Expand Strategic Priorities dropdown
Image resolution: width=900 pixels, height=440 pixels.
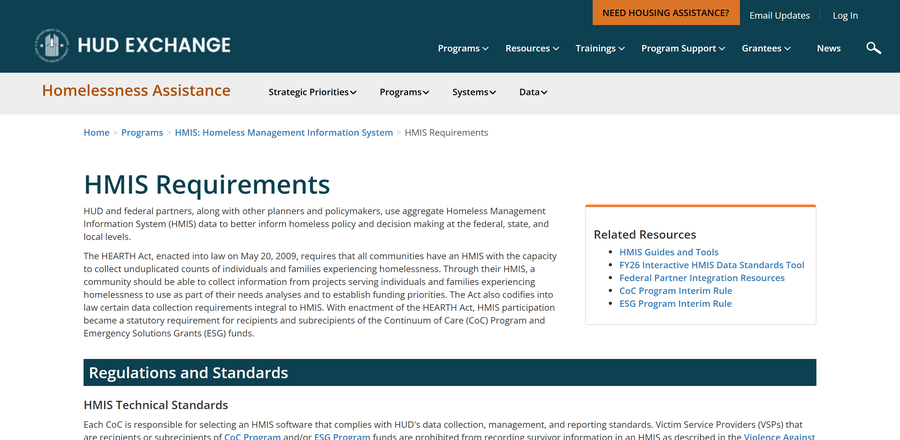click(312, 92)
